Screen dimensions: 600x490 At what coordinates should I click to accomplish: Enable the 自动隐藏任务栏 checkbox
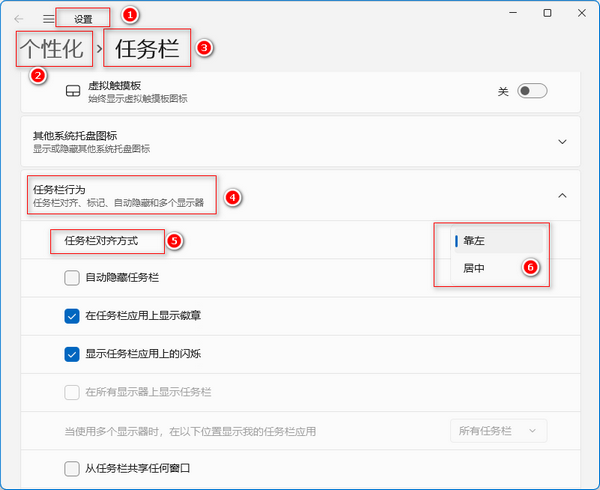[x=72, y=277]
